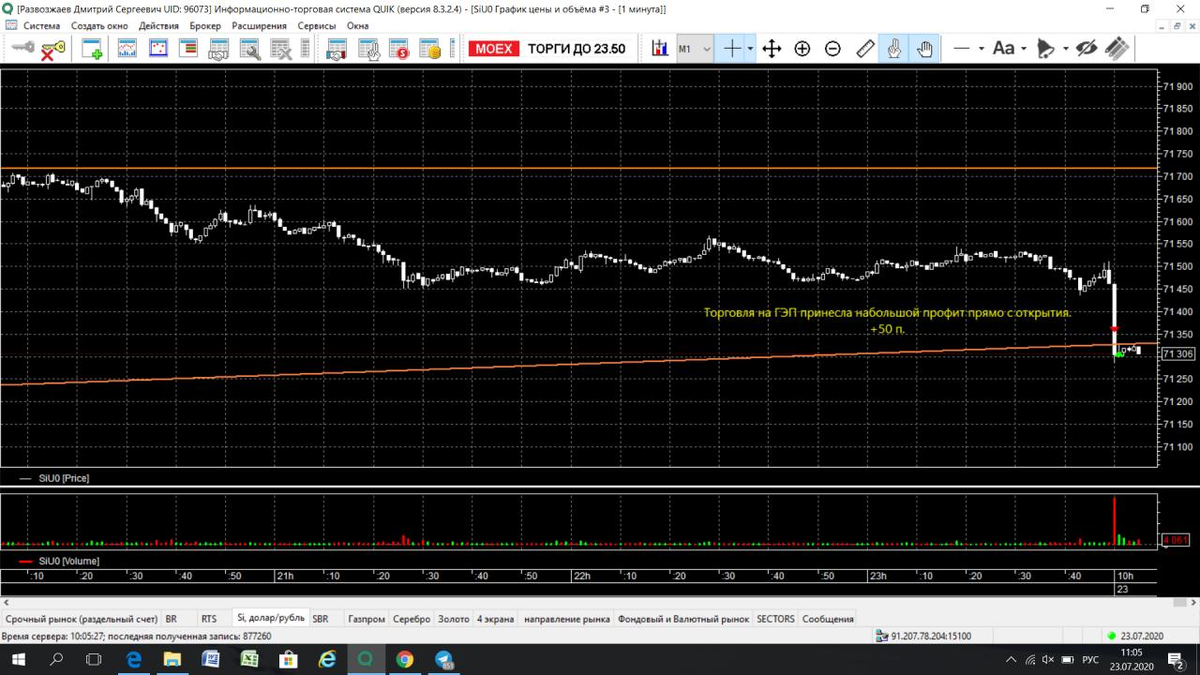Click the grey table delete icon
Viewport: 1200px width, 675px height.
pos(281,48)
